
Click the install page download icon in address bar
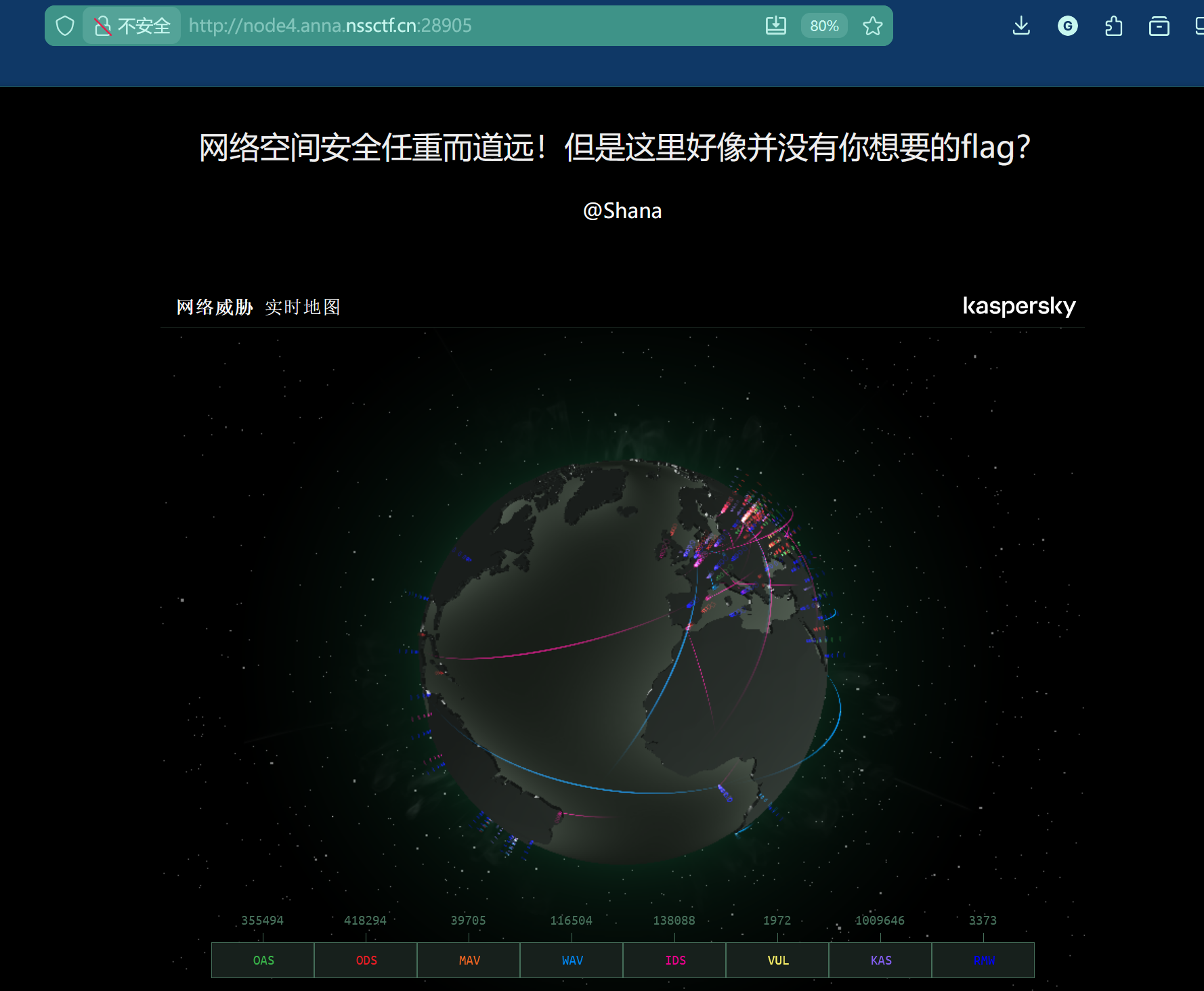775,26
